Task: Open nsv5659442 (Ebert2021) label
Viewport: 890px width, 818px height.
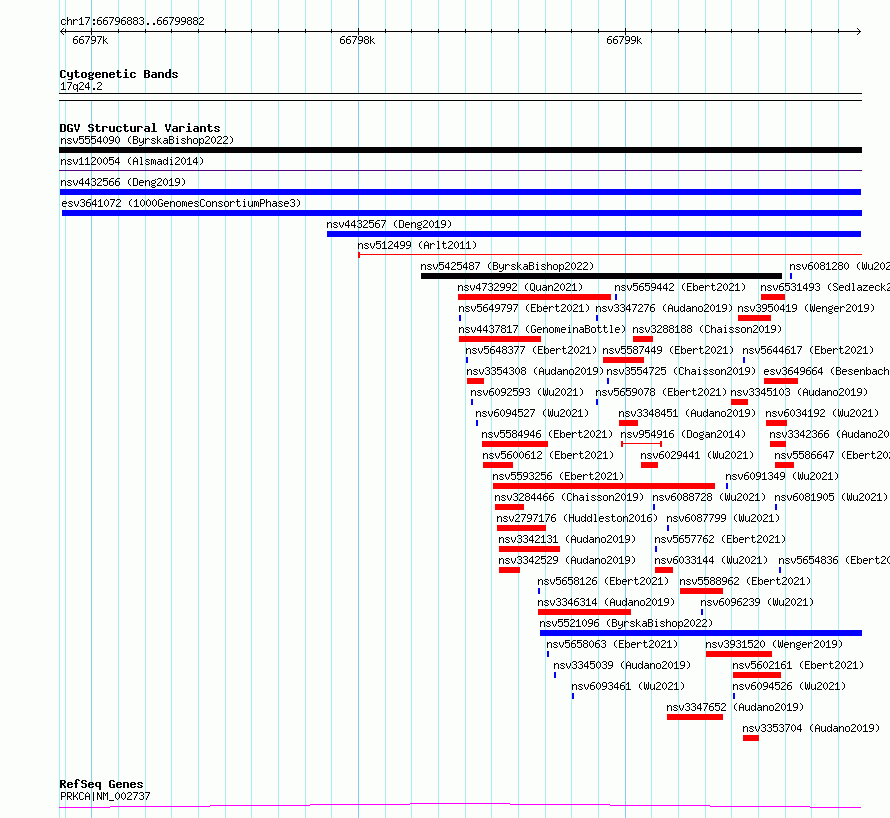Action: (680, 287)
